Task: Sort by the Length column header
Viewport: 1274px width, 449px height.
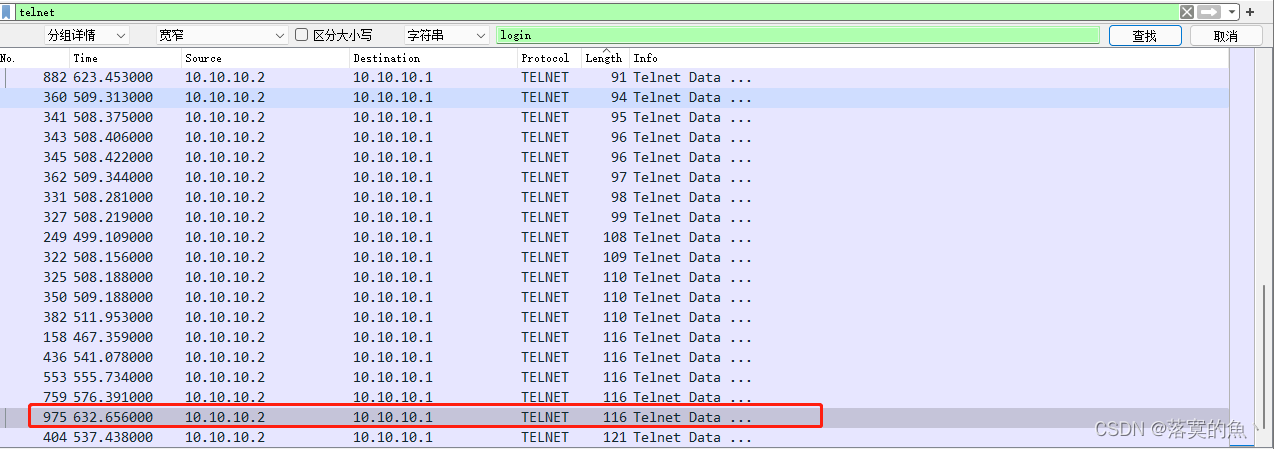Action: click(x=605, y=58)
